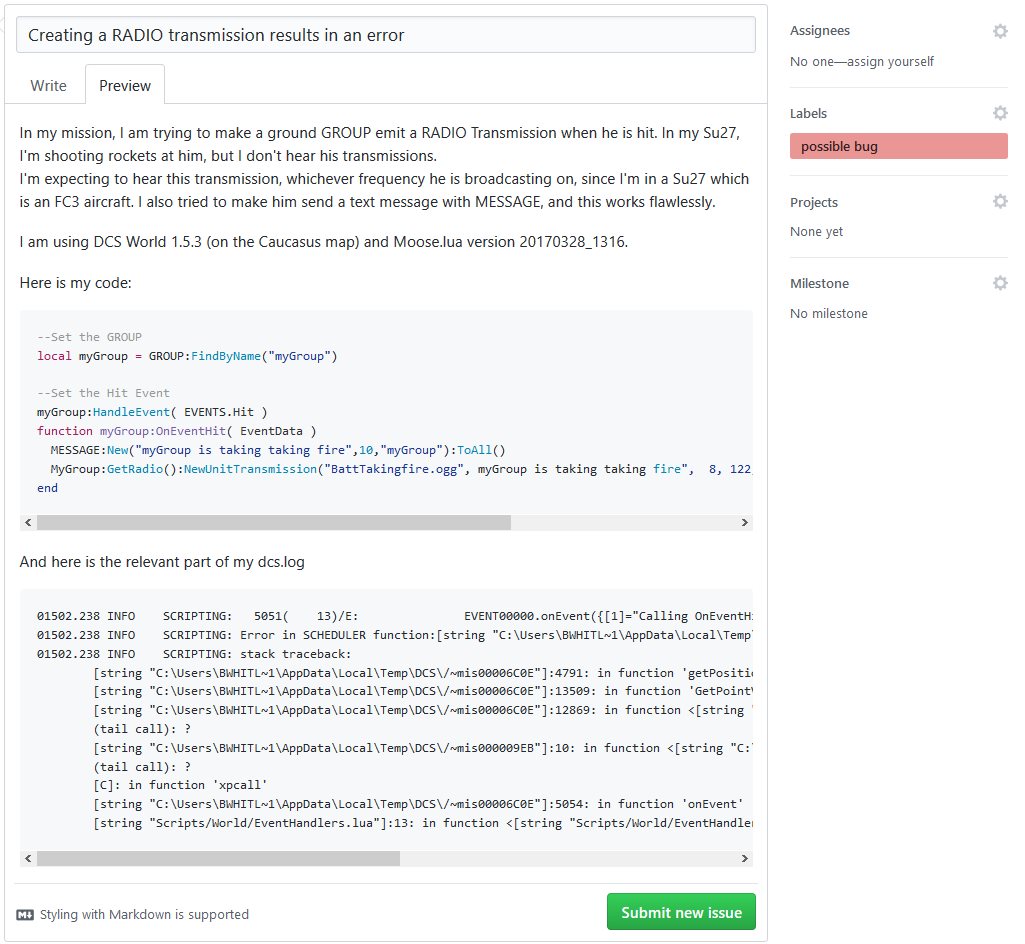
Task: Switch to the Preview tab
Action: pos(124,85)
